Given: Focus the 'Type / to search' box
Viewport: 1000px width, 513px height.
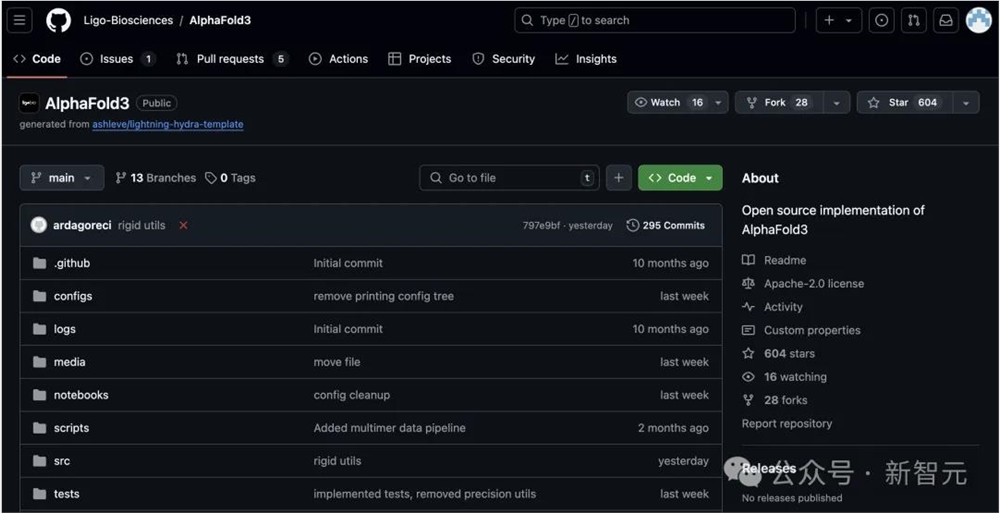Looking at the screenshot, I should (x=655, y=20).
